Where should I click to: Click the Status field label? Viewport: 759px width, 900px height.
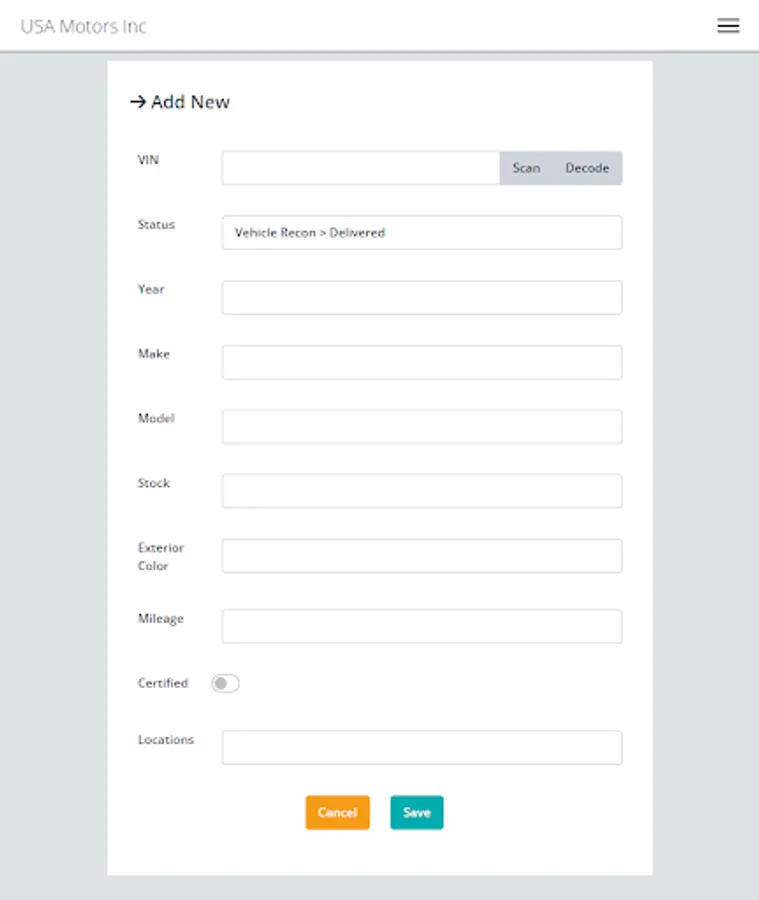tap(156, 225)
